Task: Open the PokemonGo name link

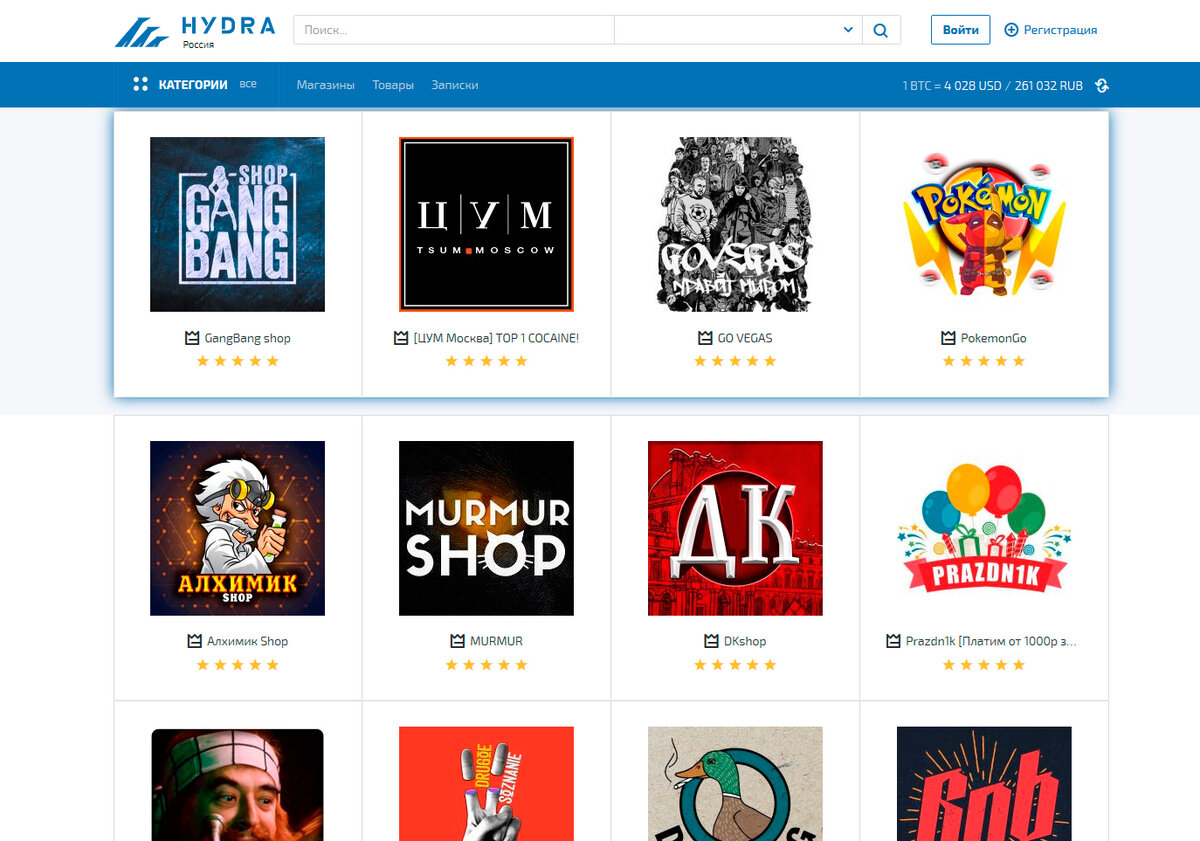Action: click(994, 338)
